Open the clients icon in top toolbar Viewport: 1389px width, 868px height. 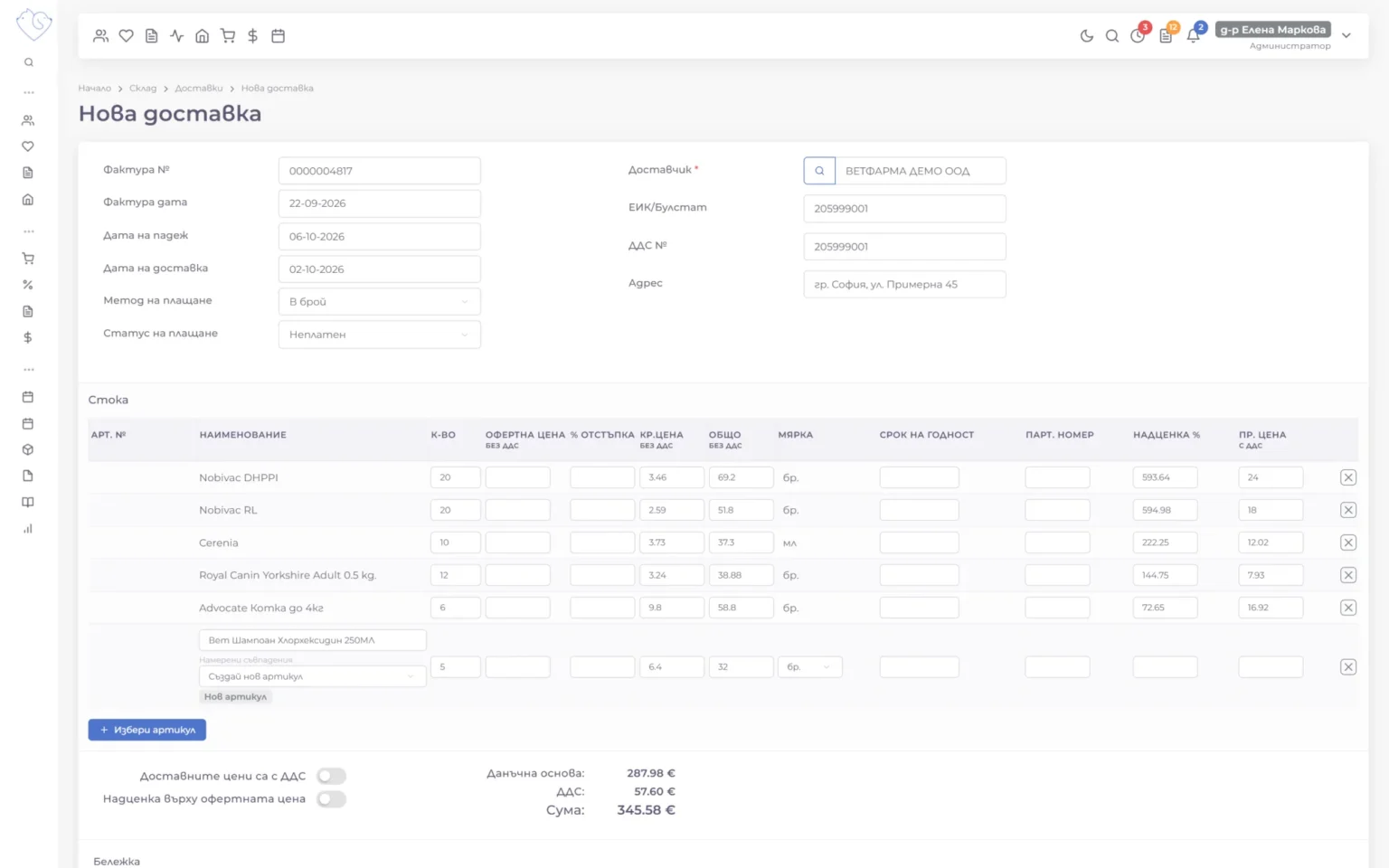coord(101,36)
